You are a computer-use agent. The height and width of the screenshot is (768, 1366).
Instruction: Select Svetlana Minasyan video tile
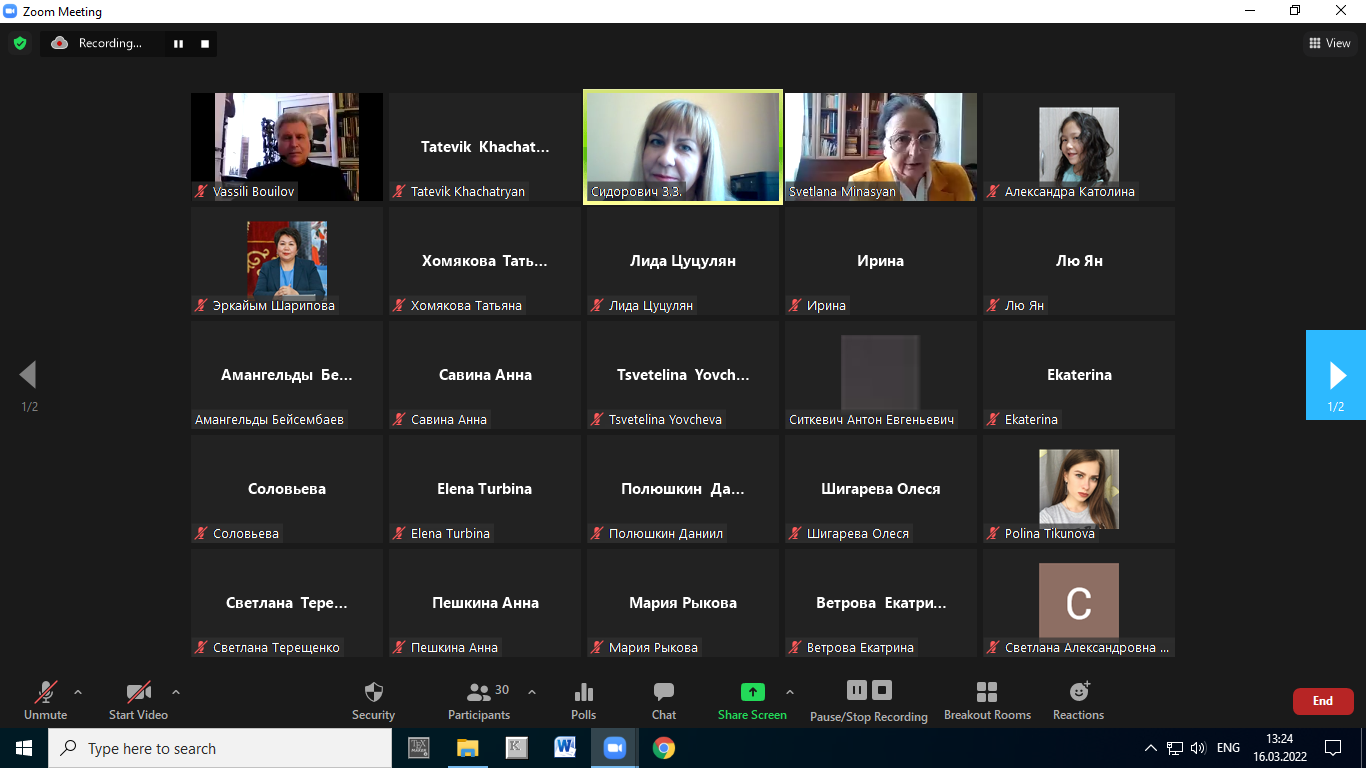click(881, 147)
